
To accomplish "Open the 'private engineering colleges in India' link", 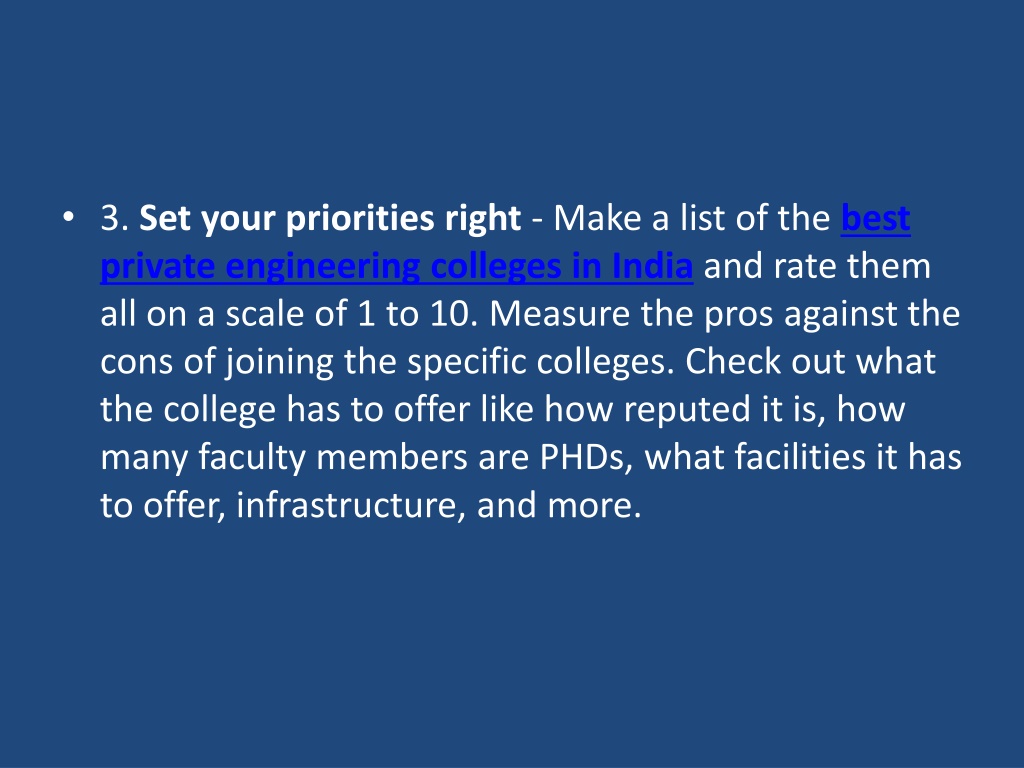I will click(396, 266).
